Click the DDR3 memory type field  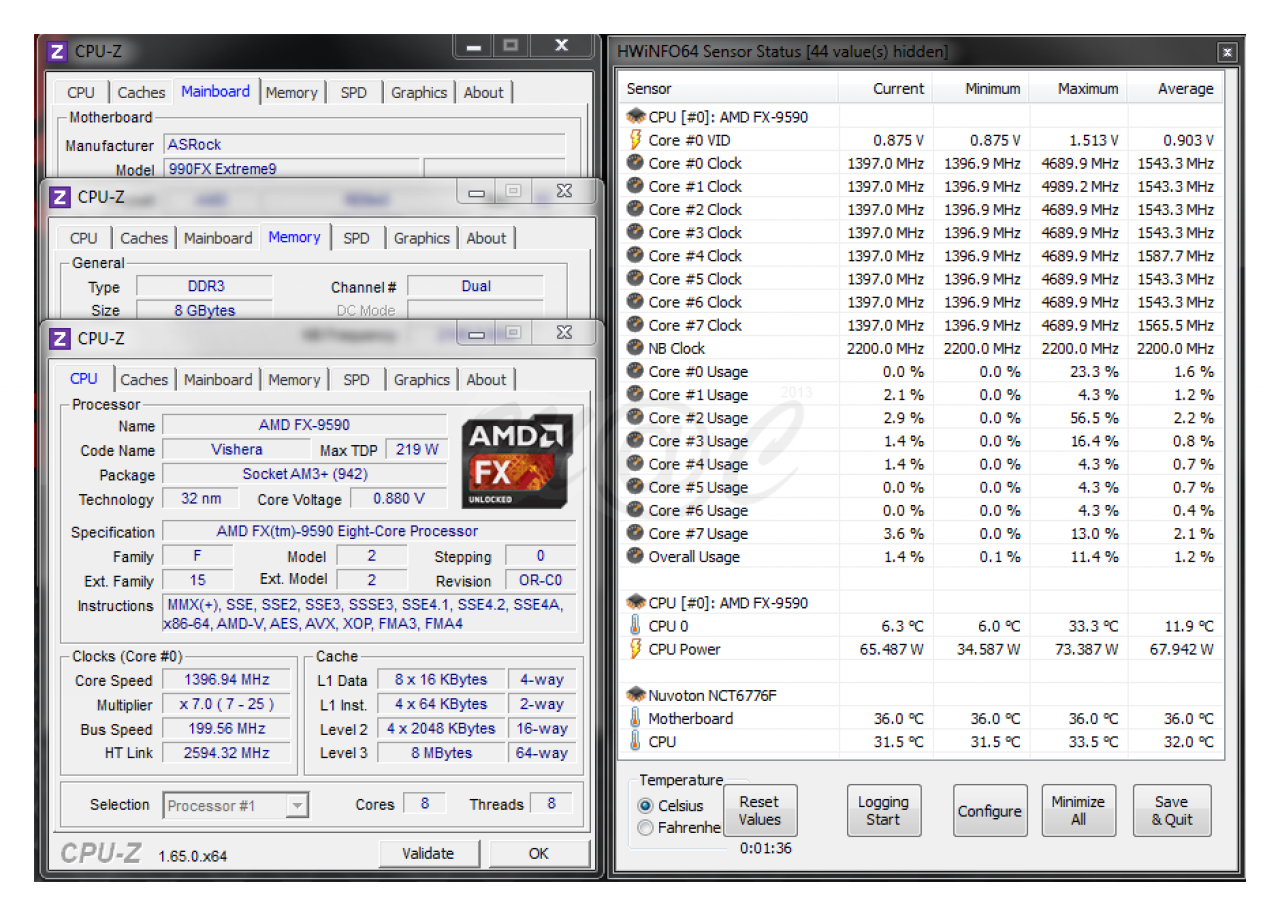coord(204,286)
